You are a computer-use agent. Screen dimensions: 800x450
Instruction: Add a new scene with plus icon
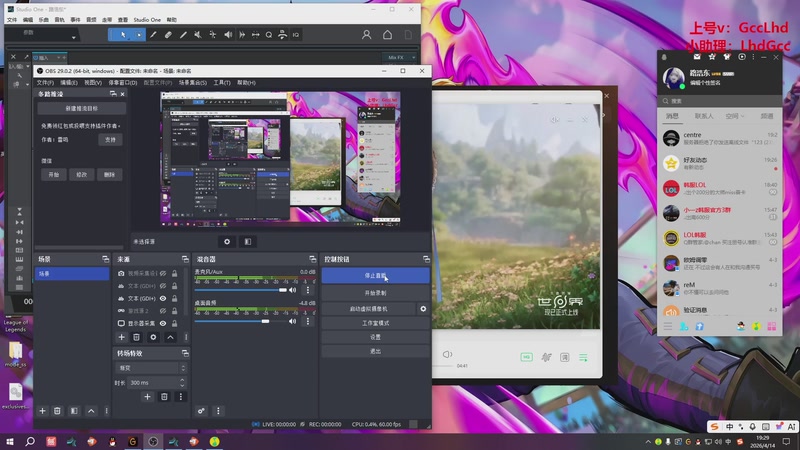[x=42, y=411]
